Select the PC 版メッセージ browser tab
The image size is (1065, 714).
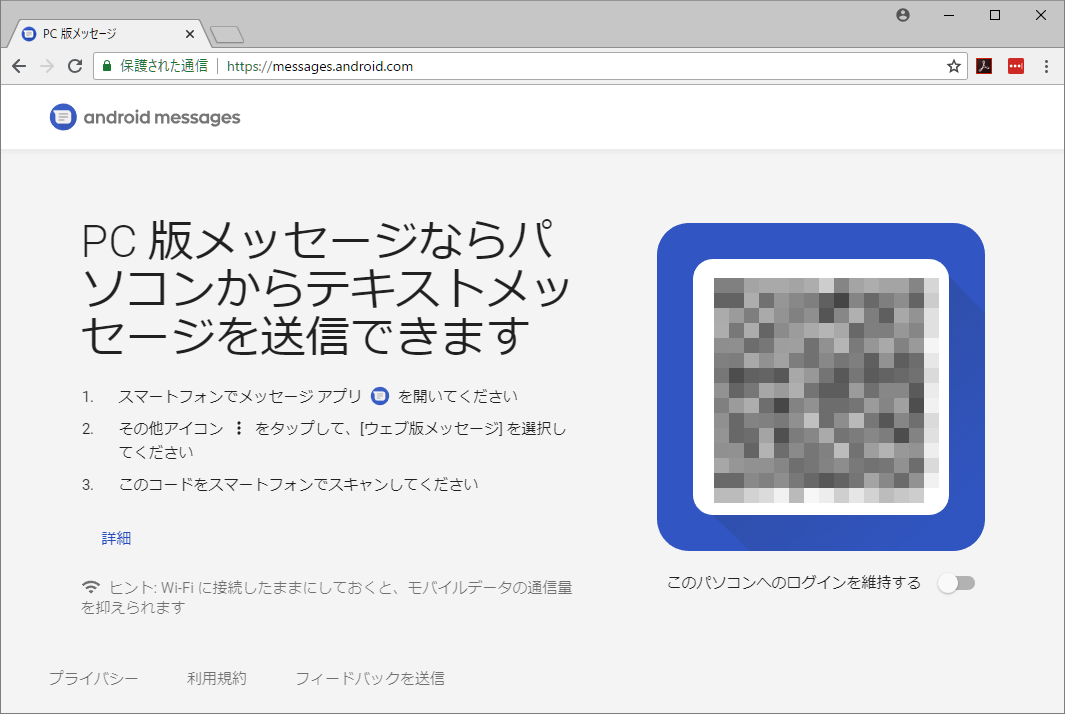100,33
